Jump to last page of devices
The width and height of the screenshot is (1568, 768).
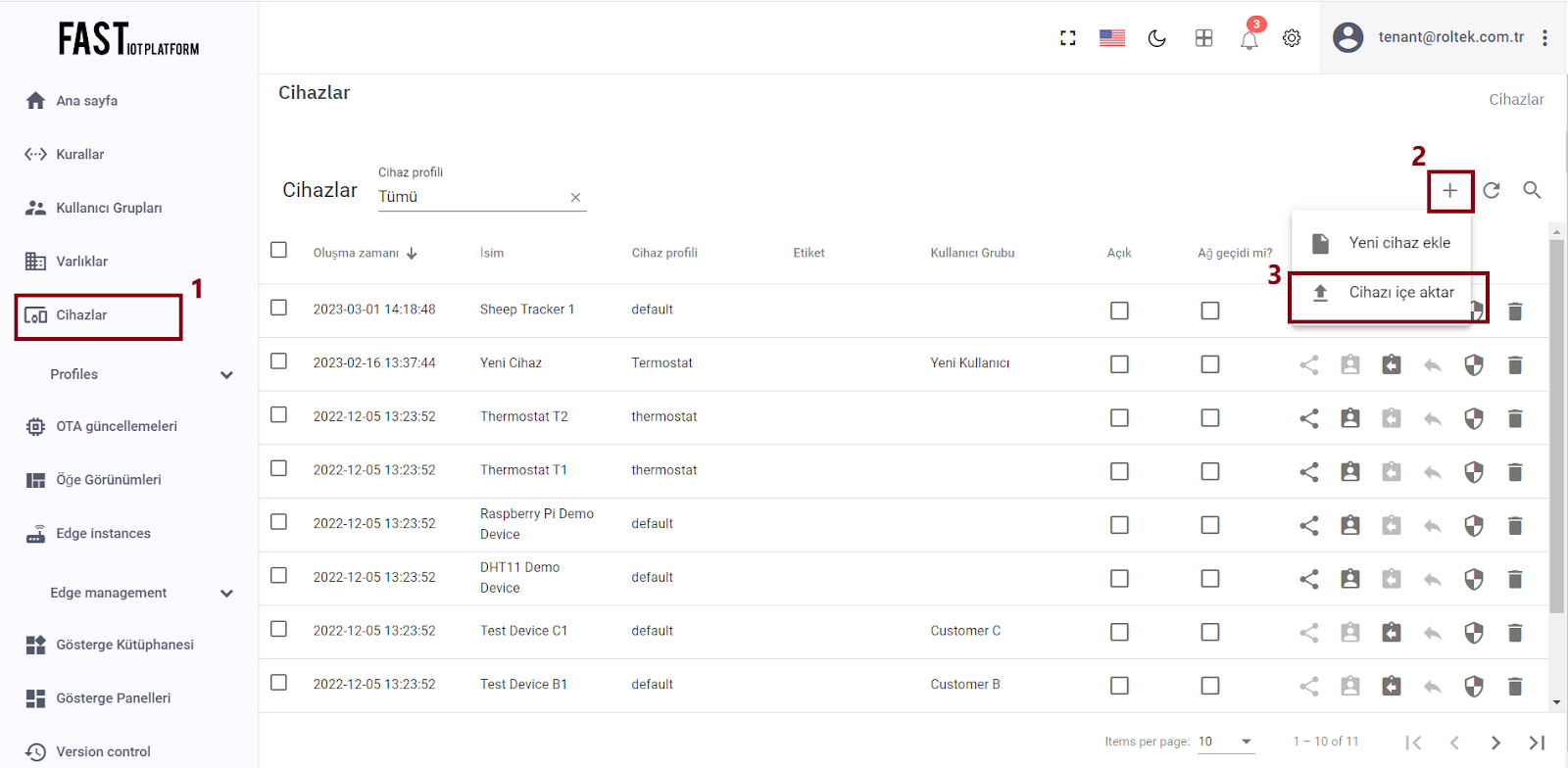[1537, 743]
